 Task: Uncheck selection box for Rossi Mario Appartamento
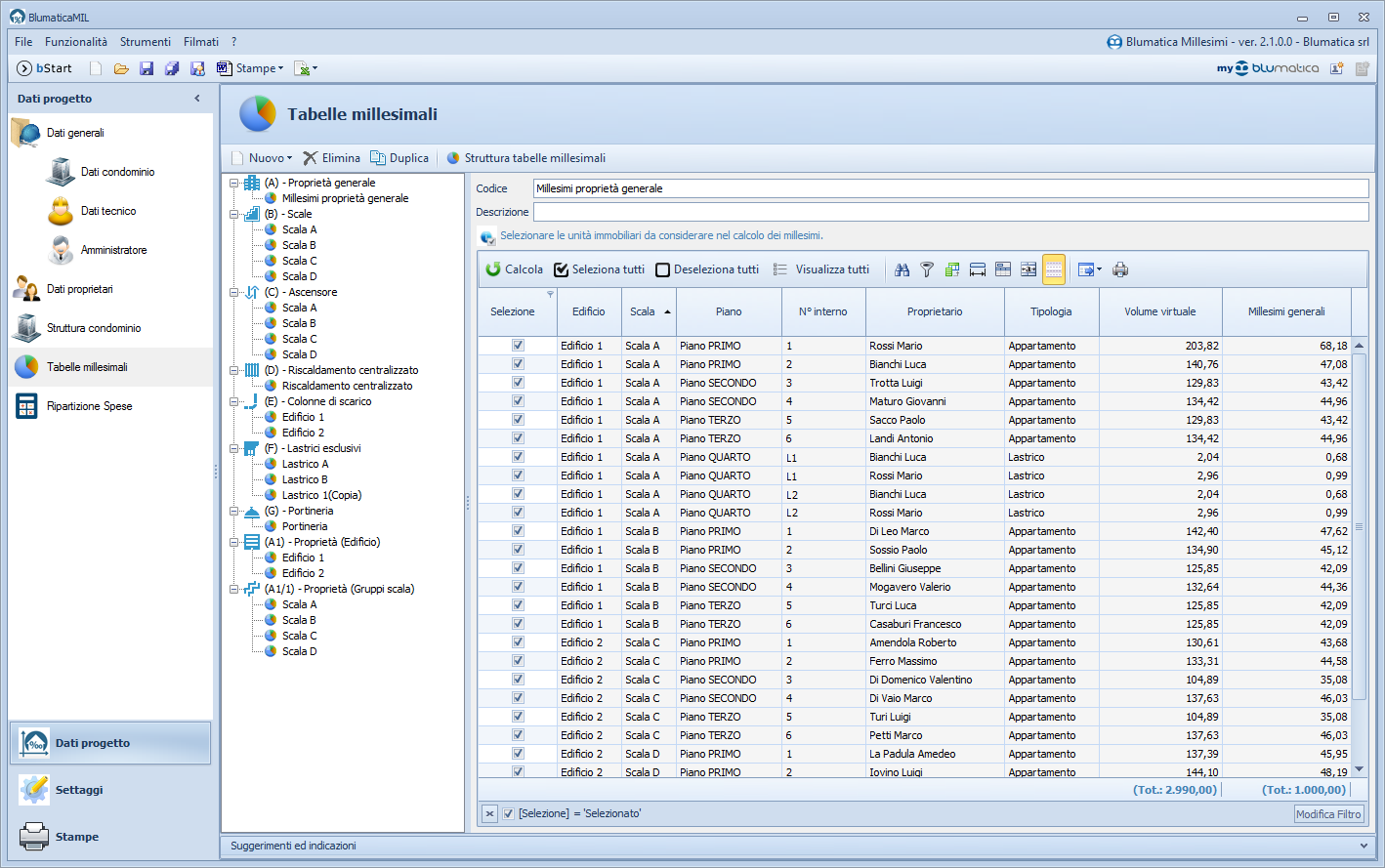tap(518, 346)
